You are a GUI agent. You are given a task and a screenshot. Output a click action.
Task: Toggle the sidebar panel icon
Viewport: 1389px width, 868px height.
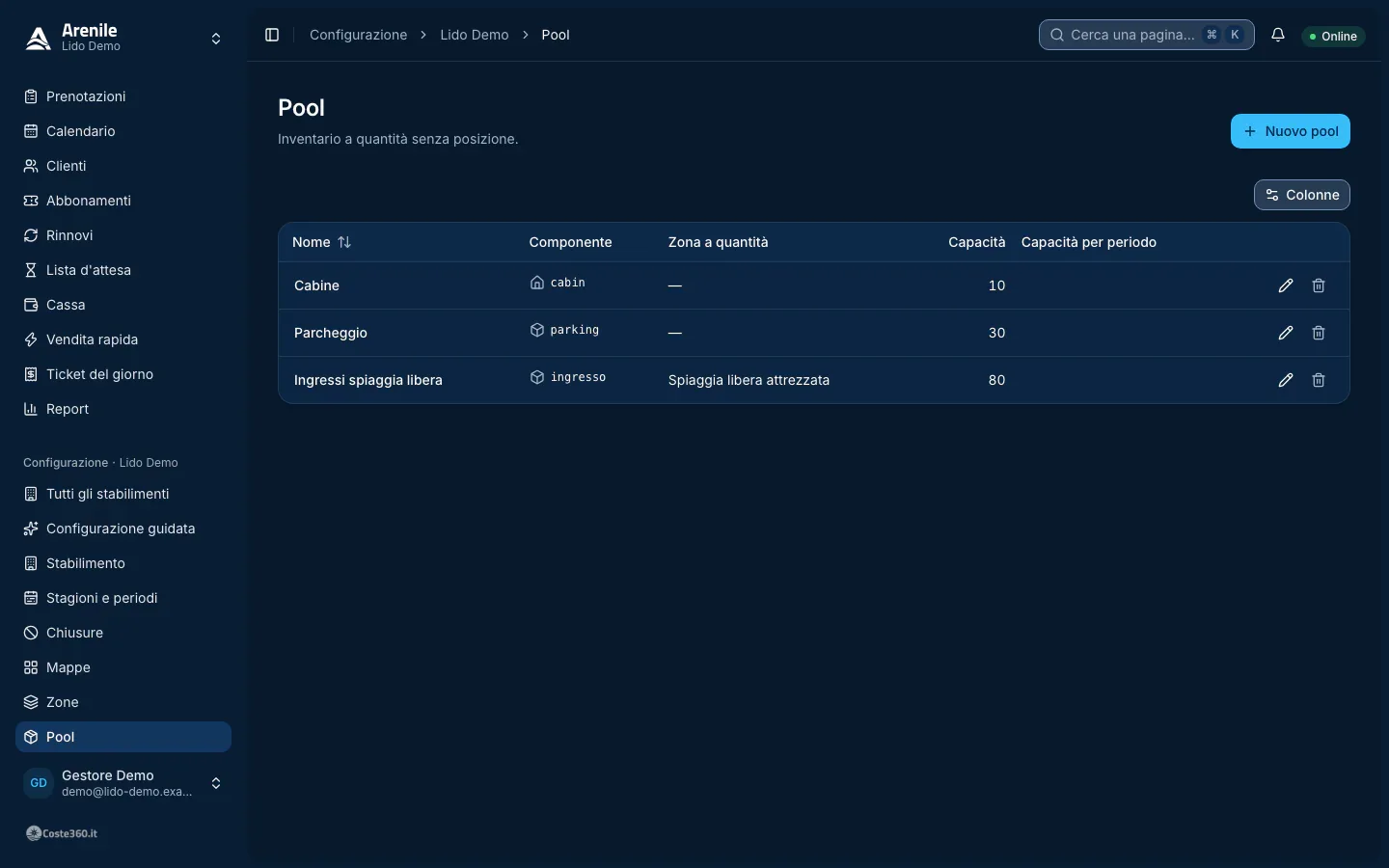click(x=272, y=35)
